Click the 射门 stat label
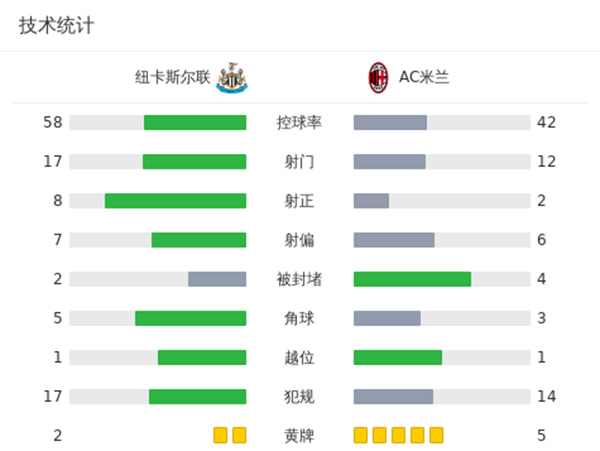This screenshot has width=600, height=451. click(x=299, y=162)
